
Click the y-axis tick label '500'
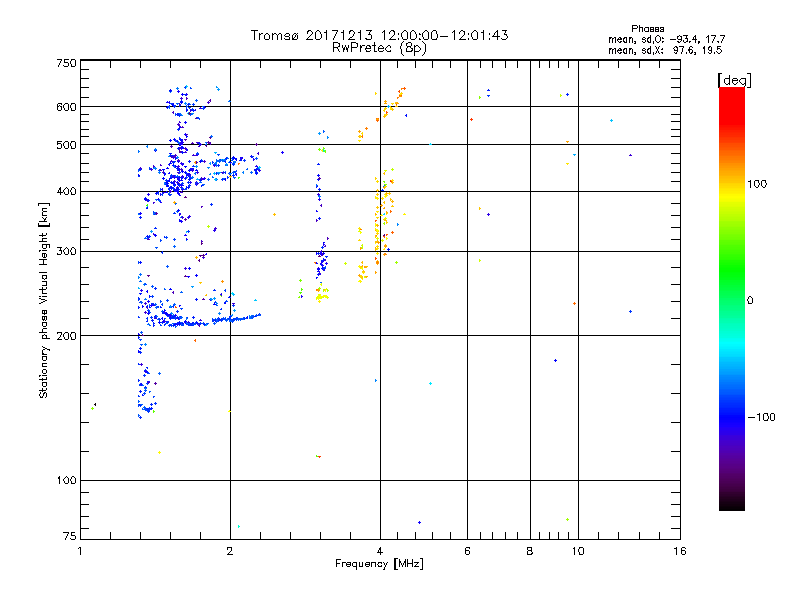tap(66, 145)
